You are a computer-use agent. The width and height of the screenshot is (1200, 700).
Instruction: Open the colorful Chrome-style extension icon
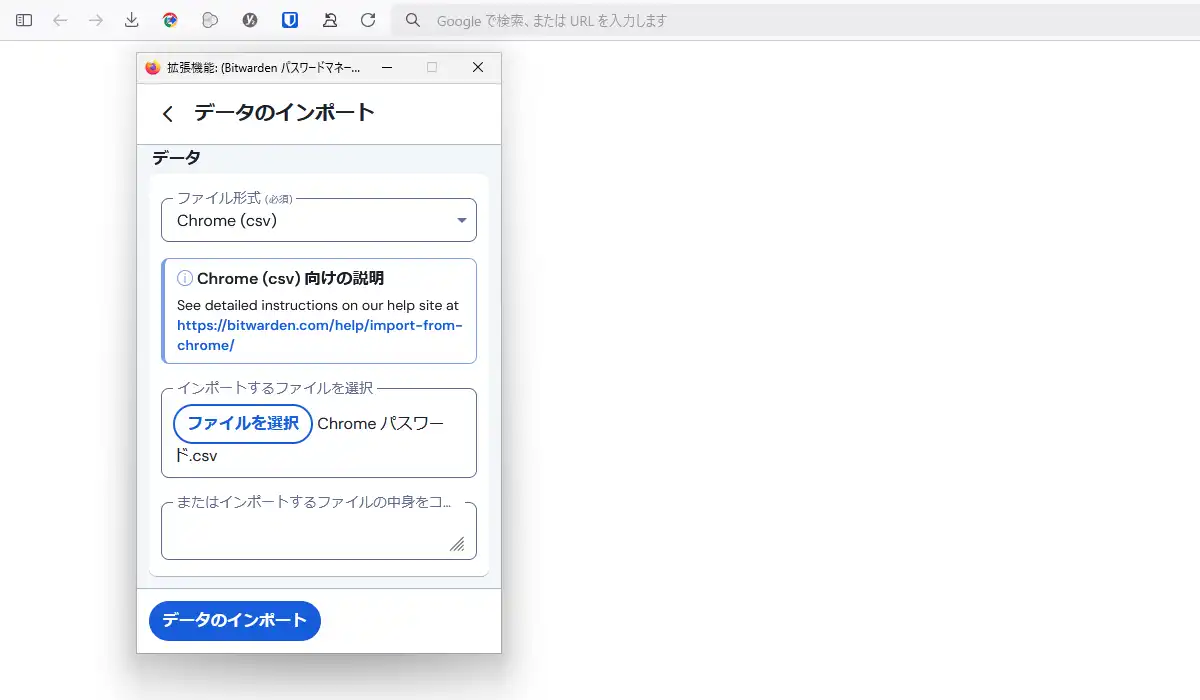coord(170,20)
